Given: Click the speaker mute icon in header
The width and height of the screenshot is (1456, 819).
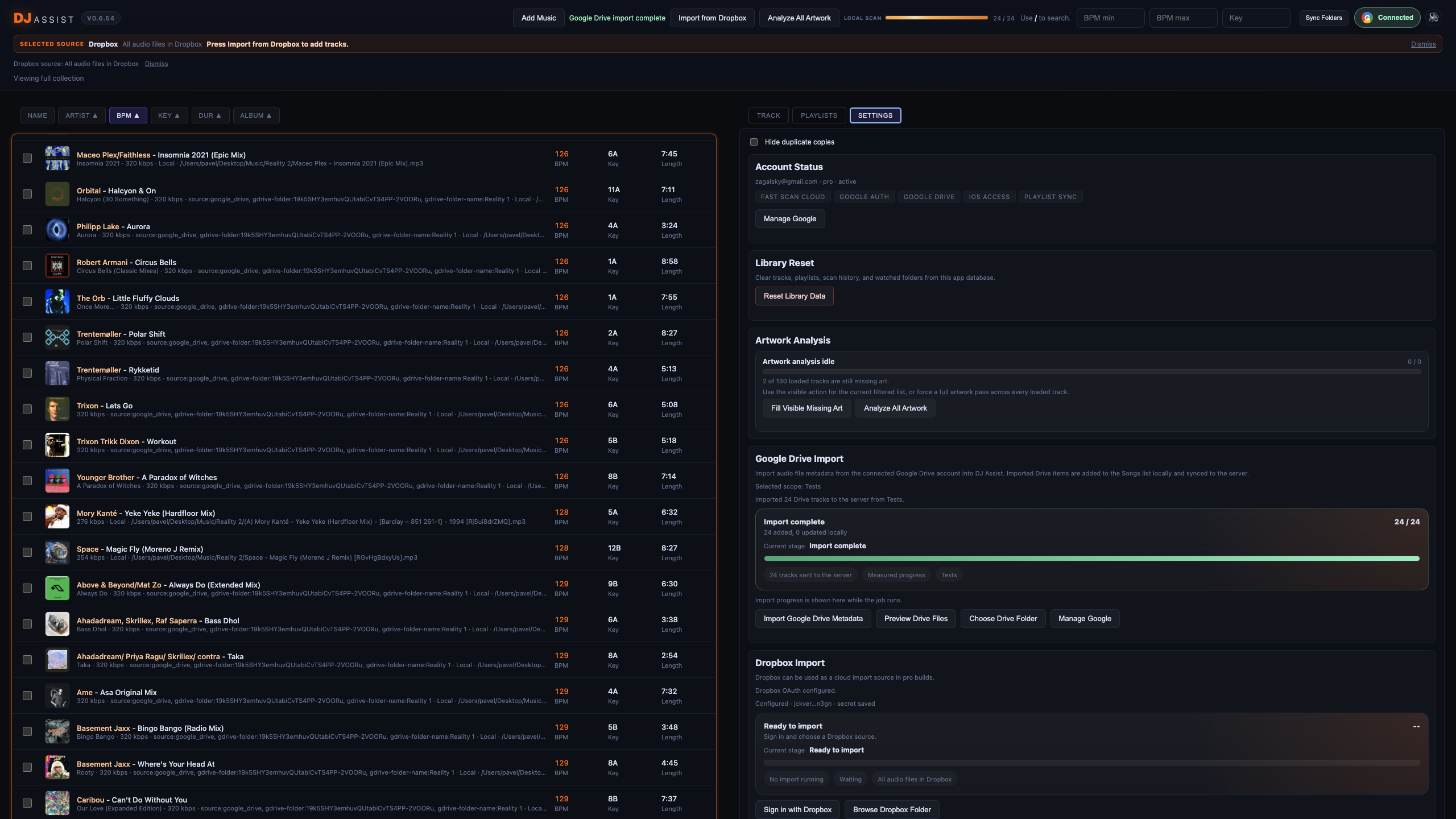Looking at the screenshot, I should click(1434, 18).
